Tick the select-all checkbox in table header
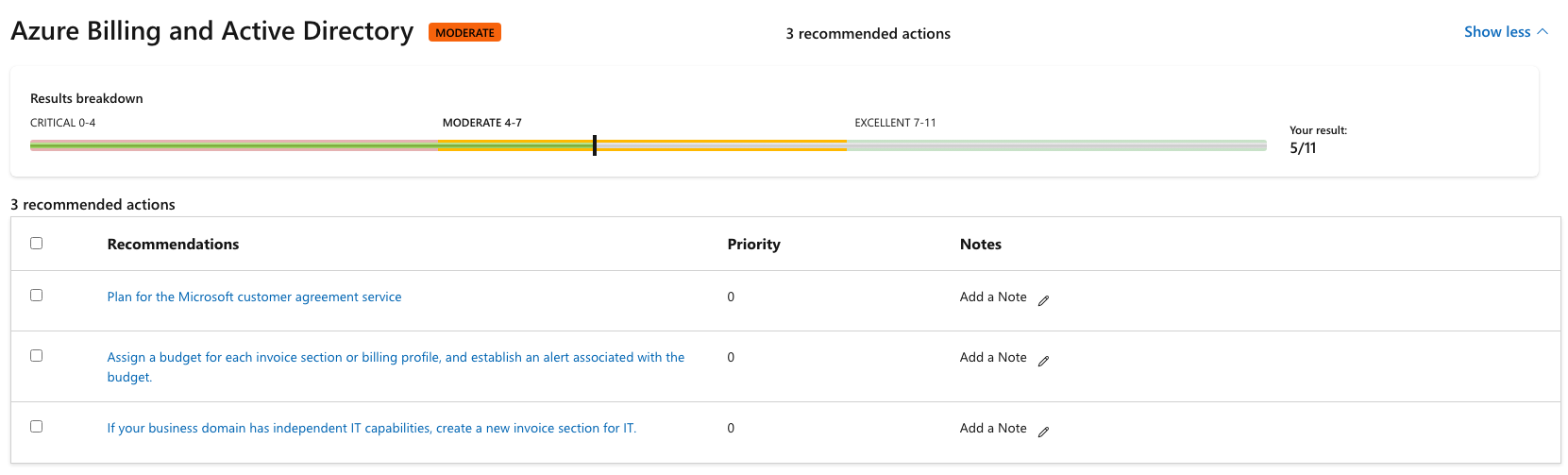1568x475 pixels. click(x=37, y=243)
